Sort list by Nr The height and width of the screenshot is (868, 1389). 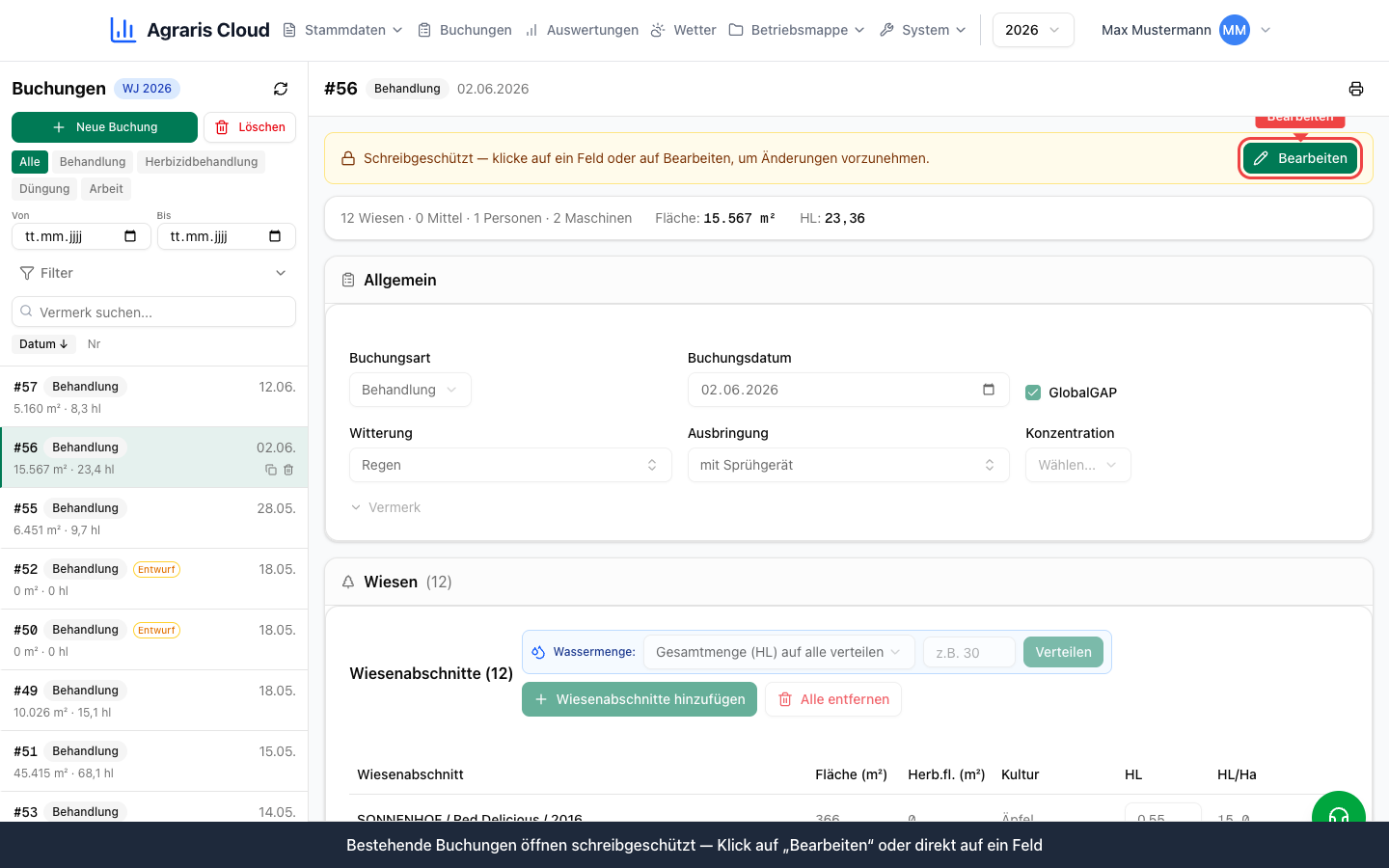[94, 344]
